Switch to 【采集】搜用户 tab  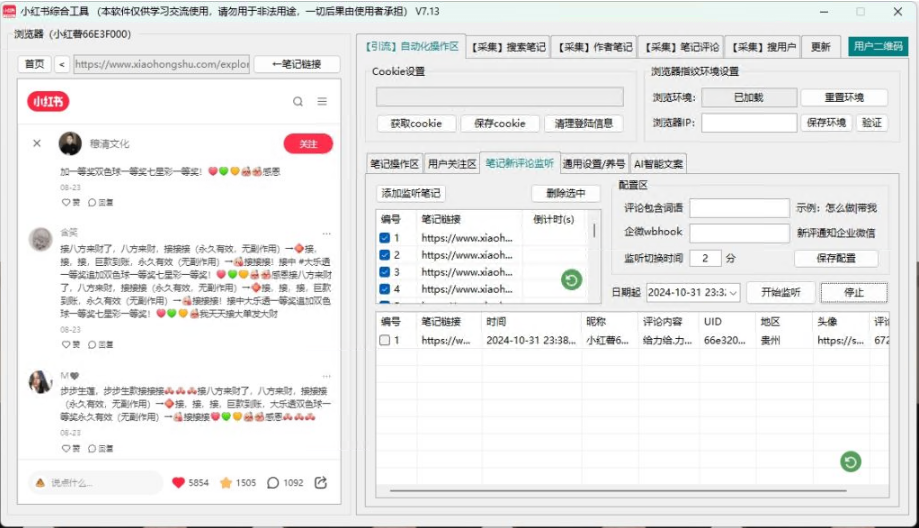(x=763, y=47)
